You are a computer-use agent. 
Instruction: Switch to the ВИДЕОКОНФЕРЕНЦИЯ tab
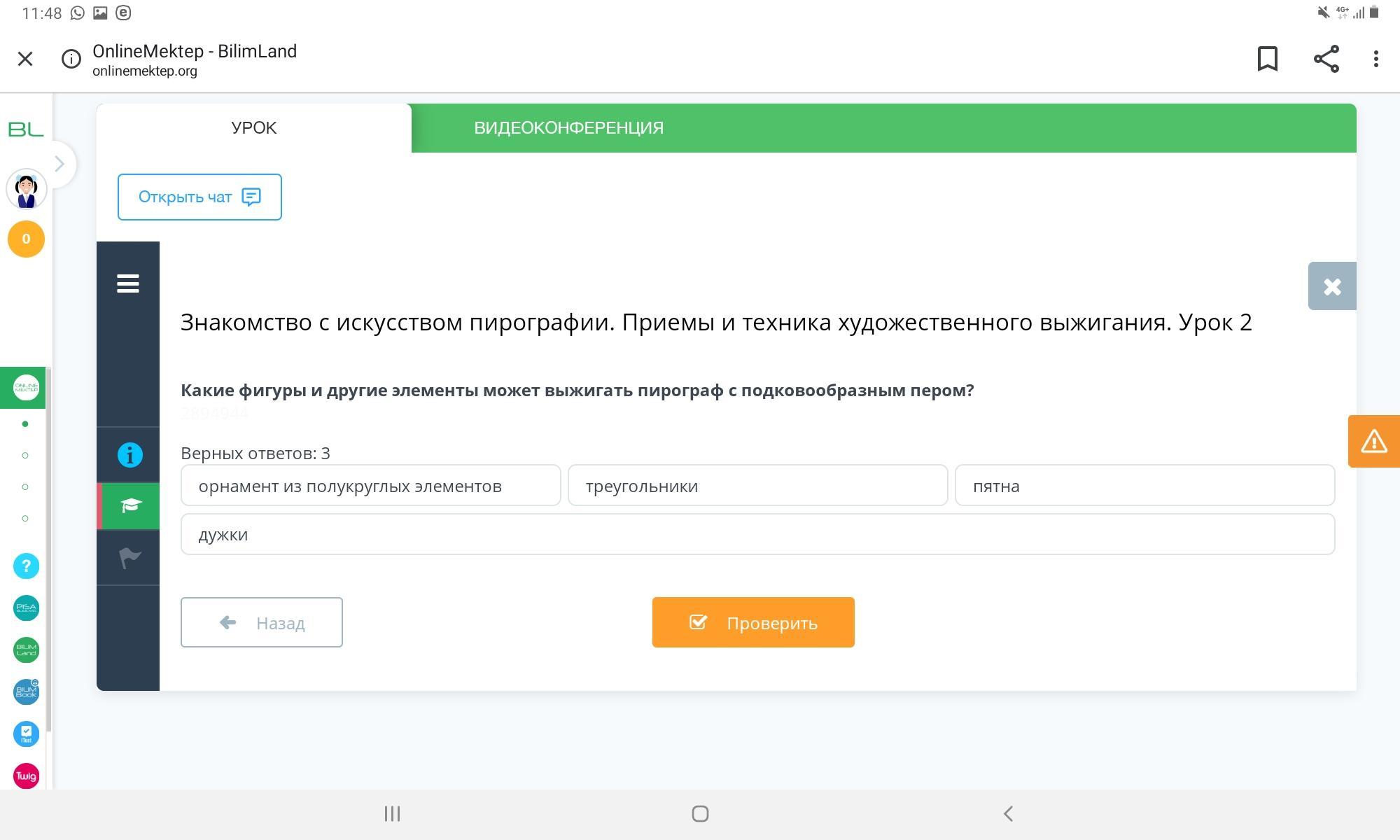pyautogui.click(x=568, y=128)
